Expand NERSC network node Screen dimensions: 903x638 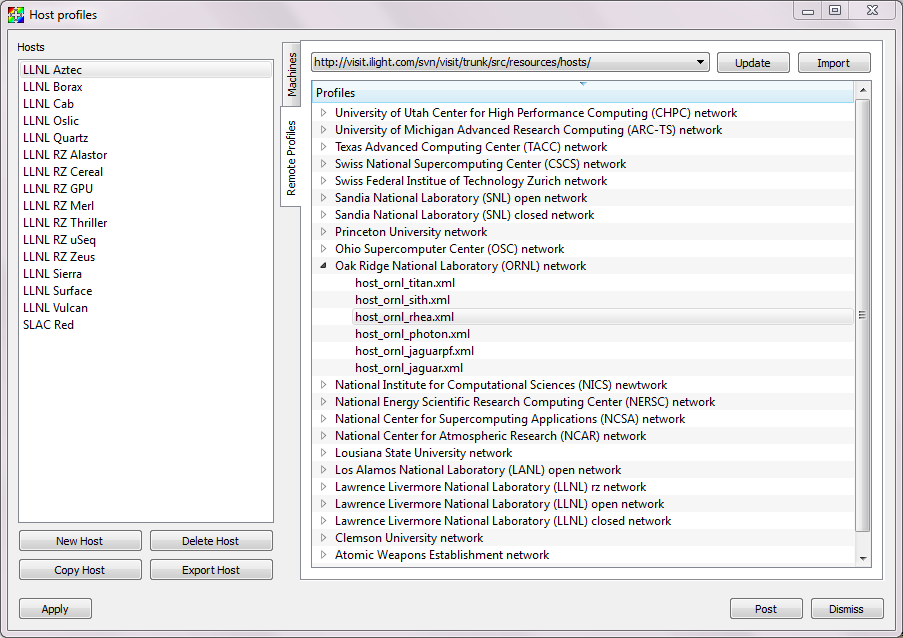point(324,401)
